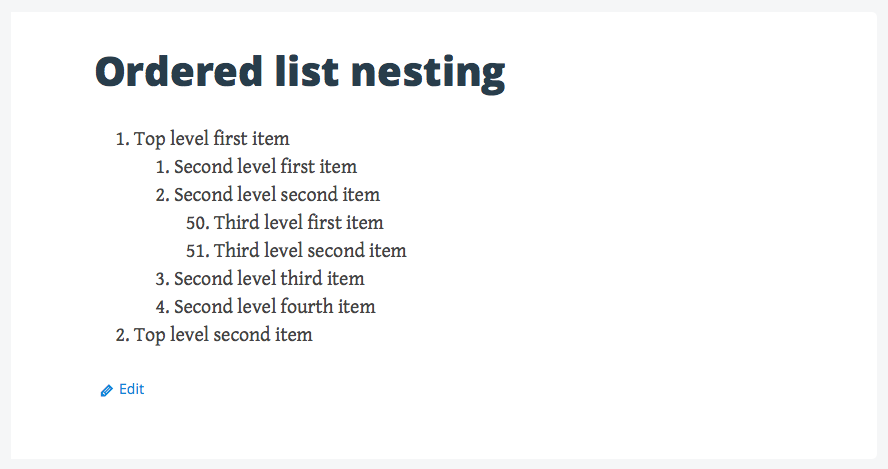Click the "Second level third item" text
Image resolution: width=888 pixels, height=469 pixels.
pyautogui.click(x=269, y=279)
